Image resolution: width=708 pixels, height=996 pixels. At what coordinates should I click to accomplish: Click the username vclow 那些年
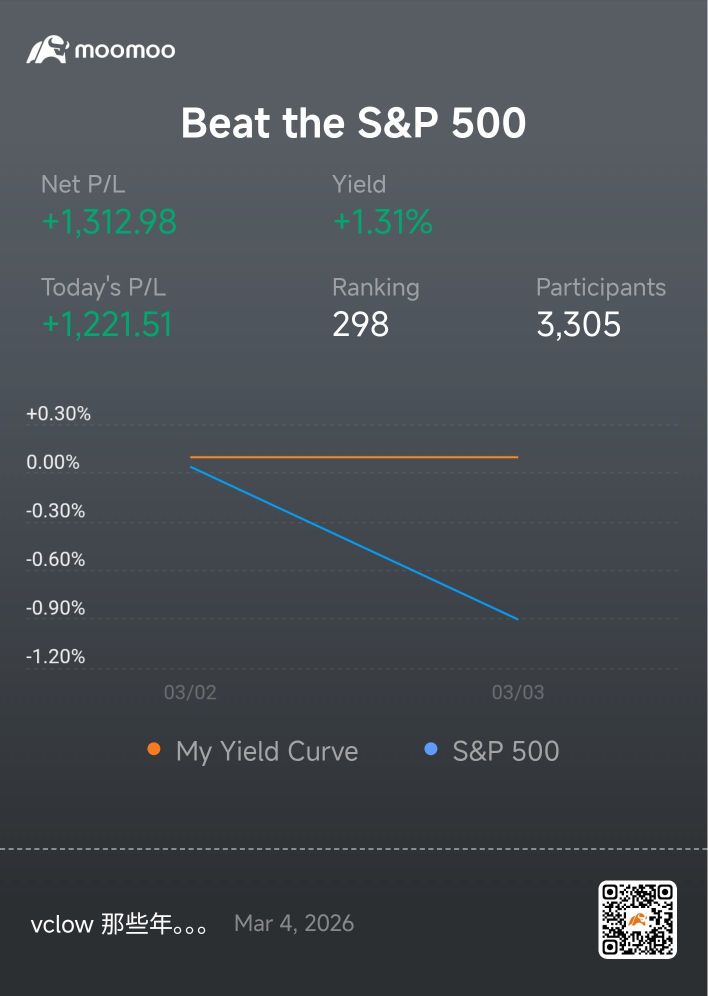point(119,924)
